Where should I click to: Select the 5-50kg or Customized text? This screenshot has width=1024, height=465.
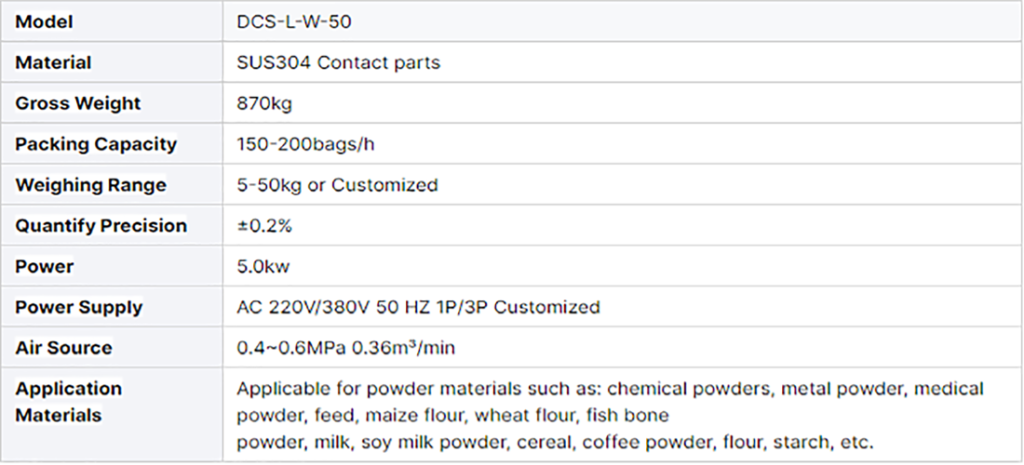click(337, 185)
